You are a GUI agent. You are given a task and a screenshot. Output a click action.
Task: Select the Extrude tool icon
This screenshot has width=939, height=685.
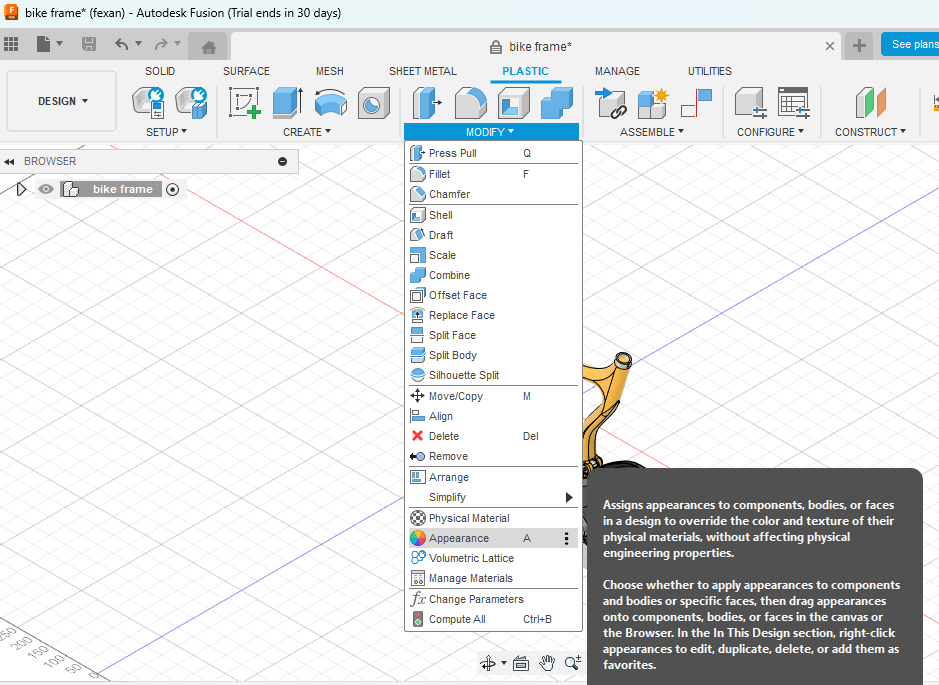[x=288, y=102]
